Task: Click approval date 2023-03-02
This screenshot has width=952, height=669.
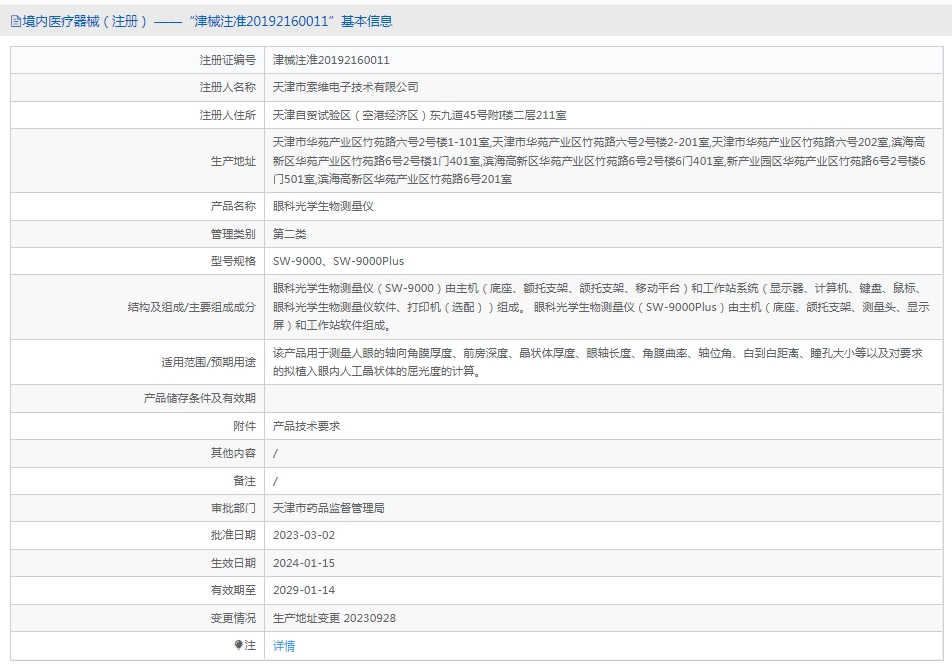Action: pos(304,535)
